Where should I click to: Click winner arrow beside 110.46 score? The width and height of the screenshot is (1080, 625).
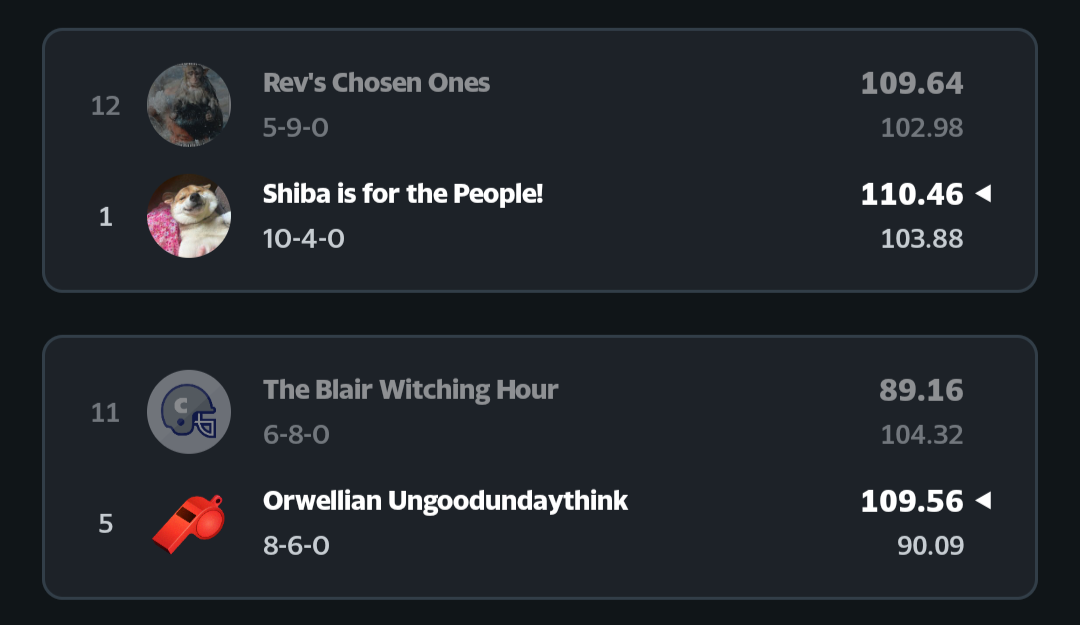(x=983, y=194)
